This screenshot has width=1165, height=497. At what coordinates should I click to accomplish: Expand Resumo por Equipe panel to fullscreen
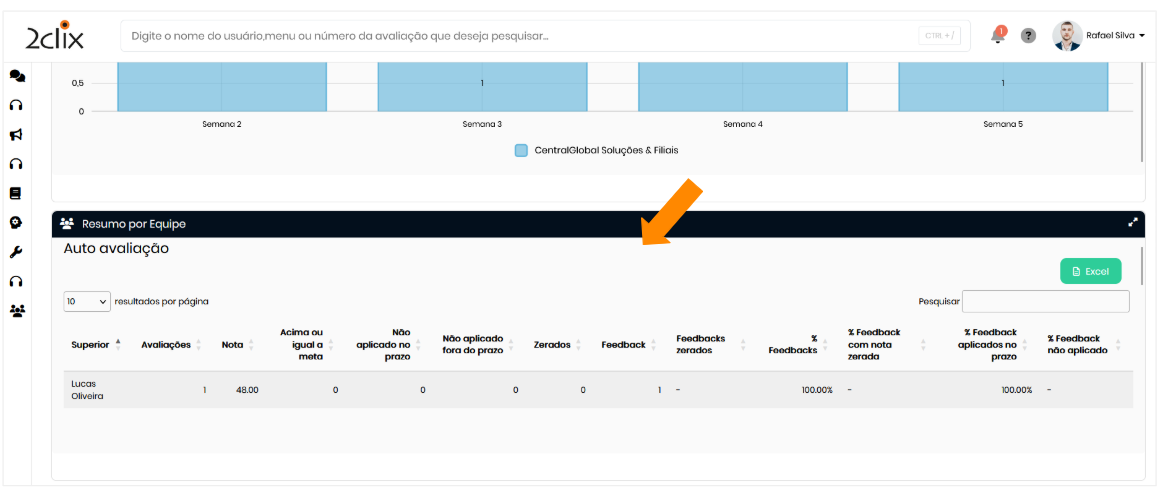[x=1133, y=223]
